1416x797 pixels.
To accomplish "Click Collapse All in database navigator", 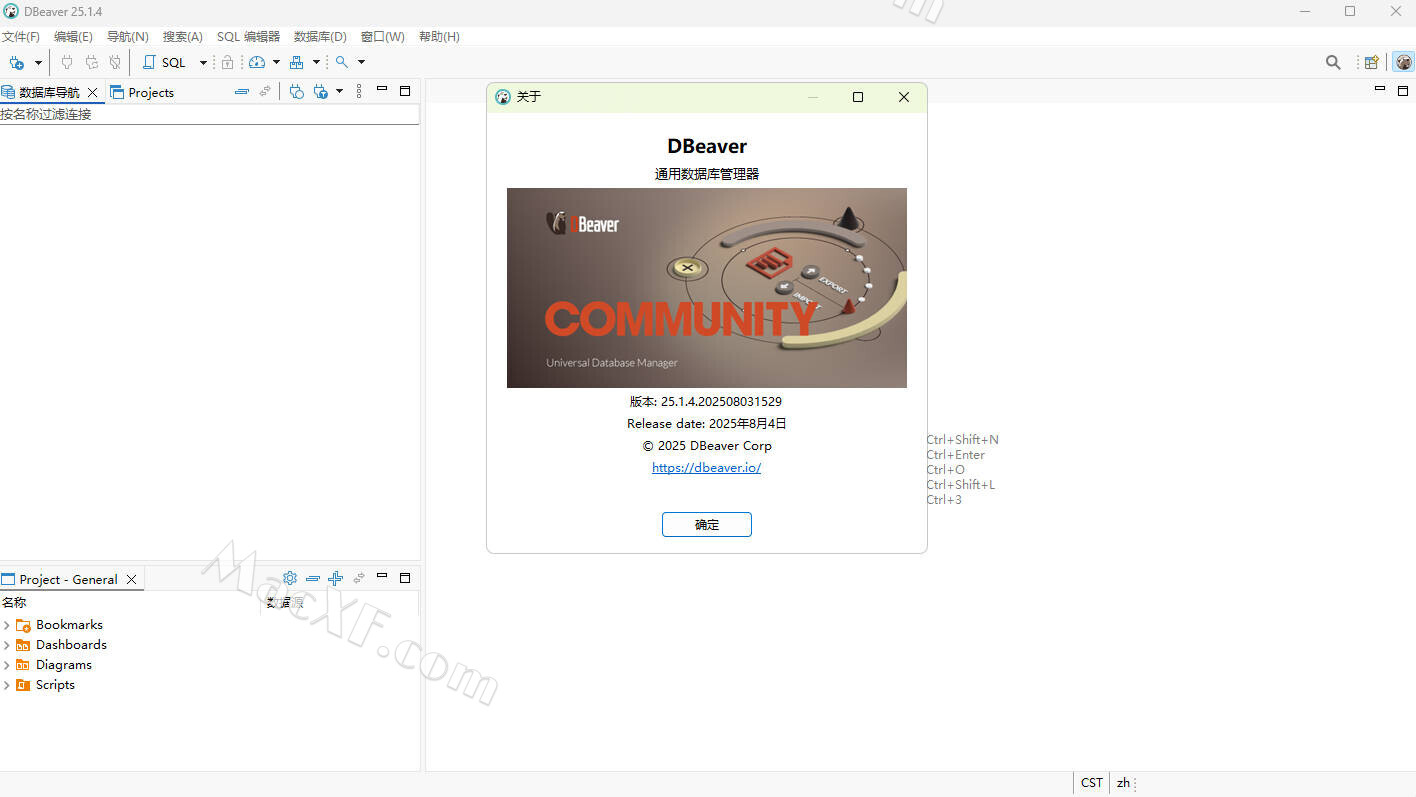I will (241, 91).
